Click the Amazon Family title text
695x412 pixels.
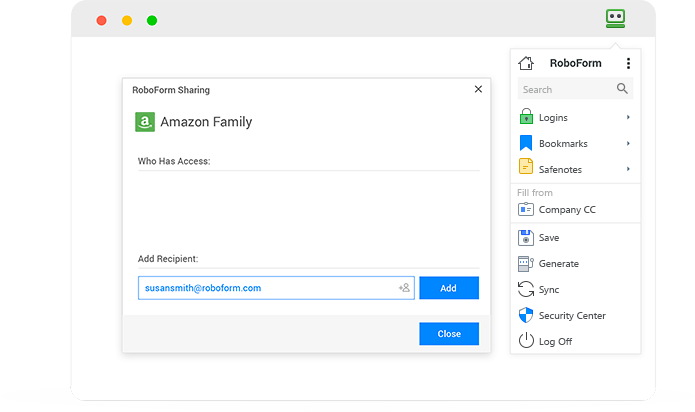point(206,122)
